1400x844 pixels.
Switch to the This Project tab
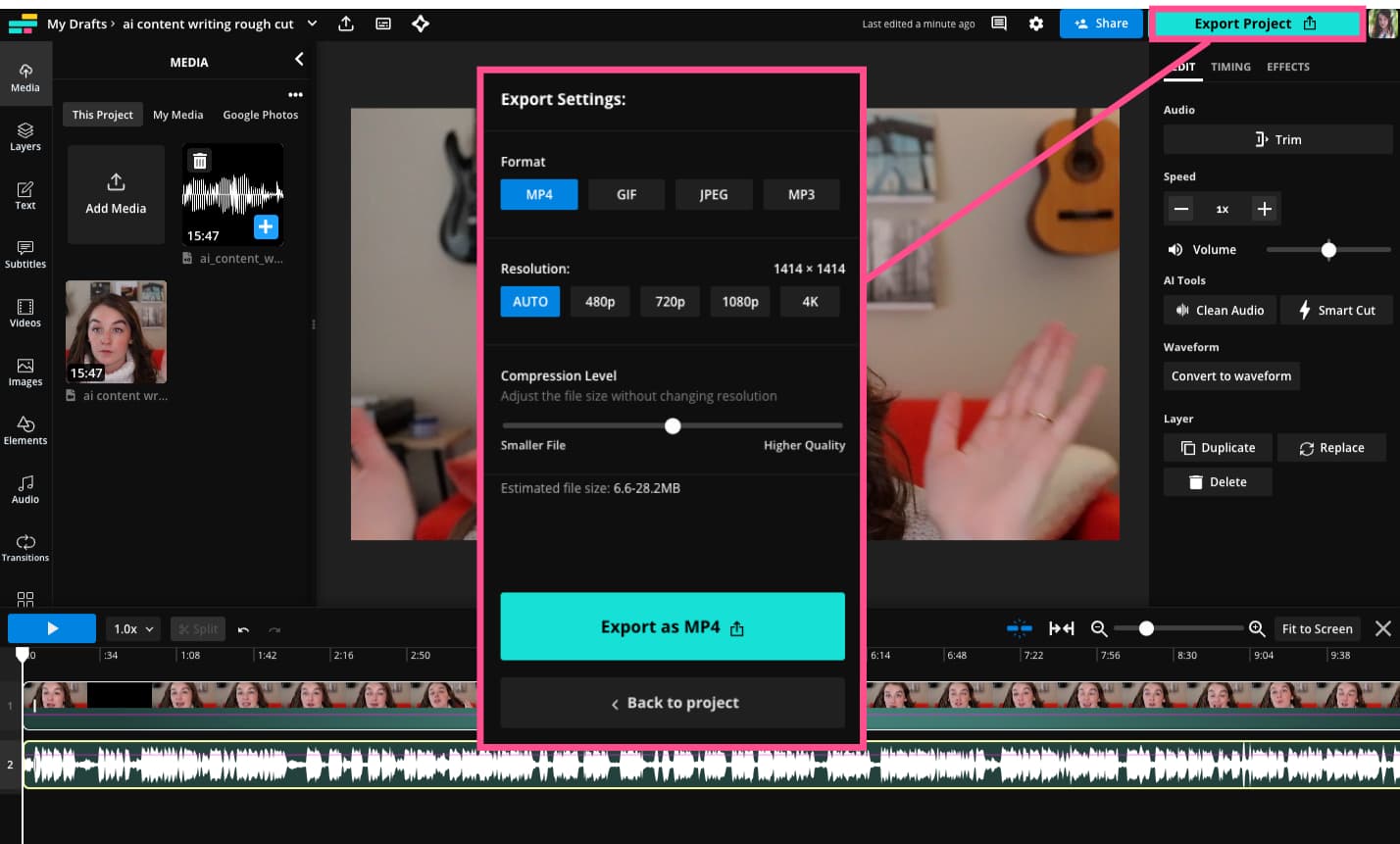(103, 115)
